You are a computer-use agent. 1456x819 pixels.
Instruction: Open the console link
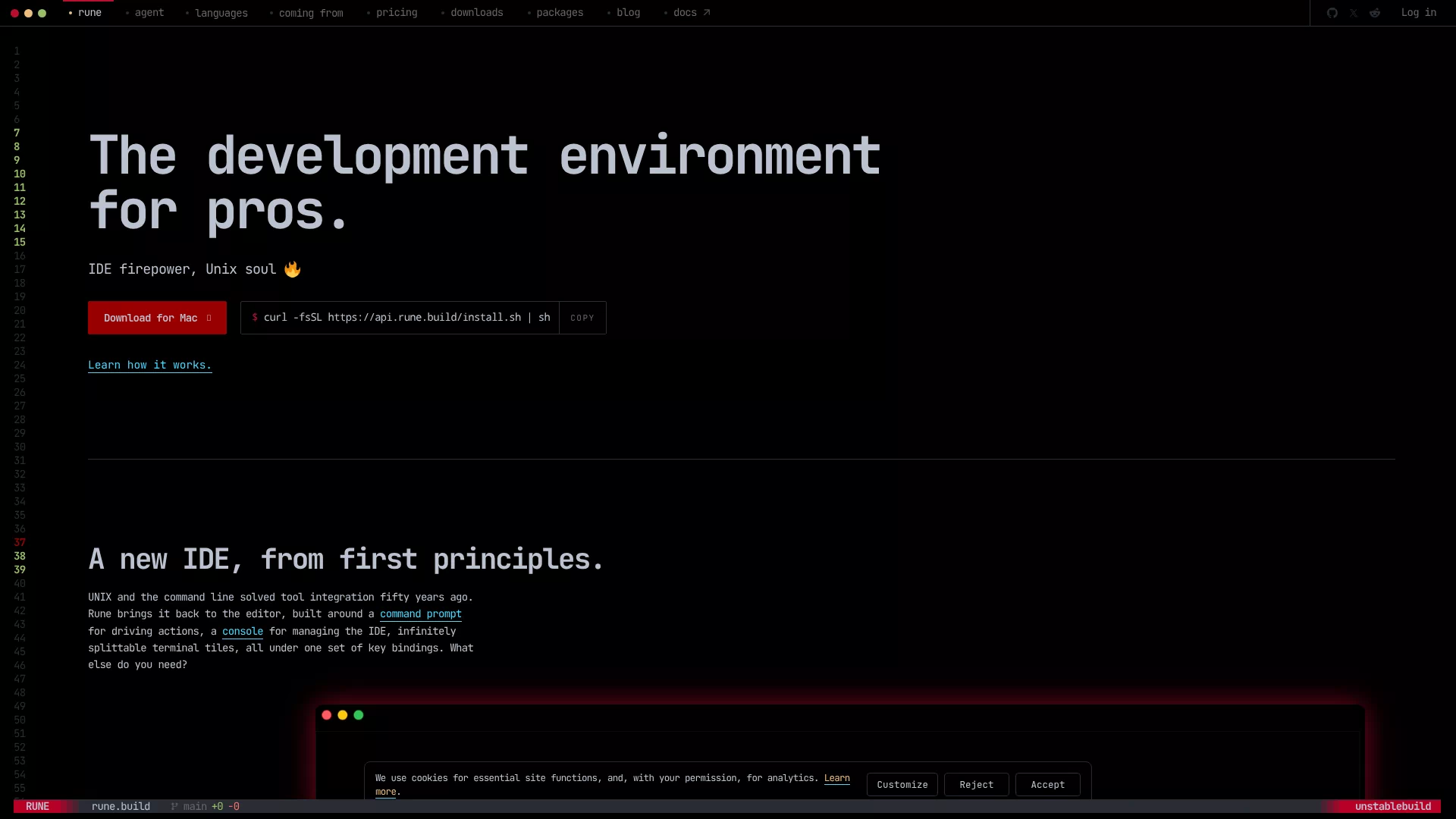243,632
